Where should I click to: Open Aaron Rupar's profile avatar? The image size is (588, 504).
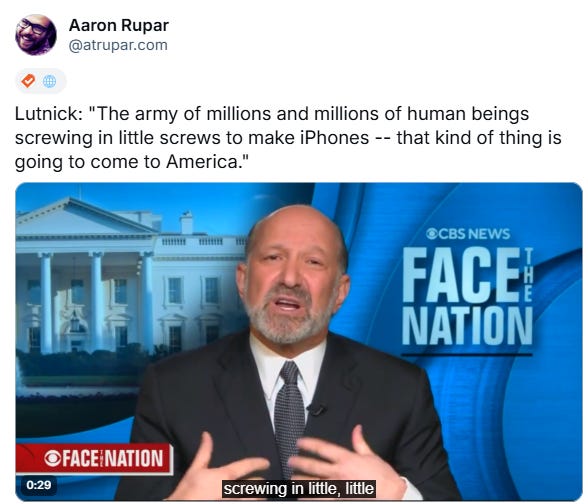36,35
